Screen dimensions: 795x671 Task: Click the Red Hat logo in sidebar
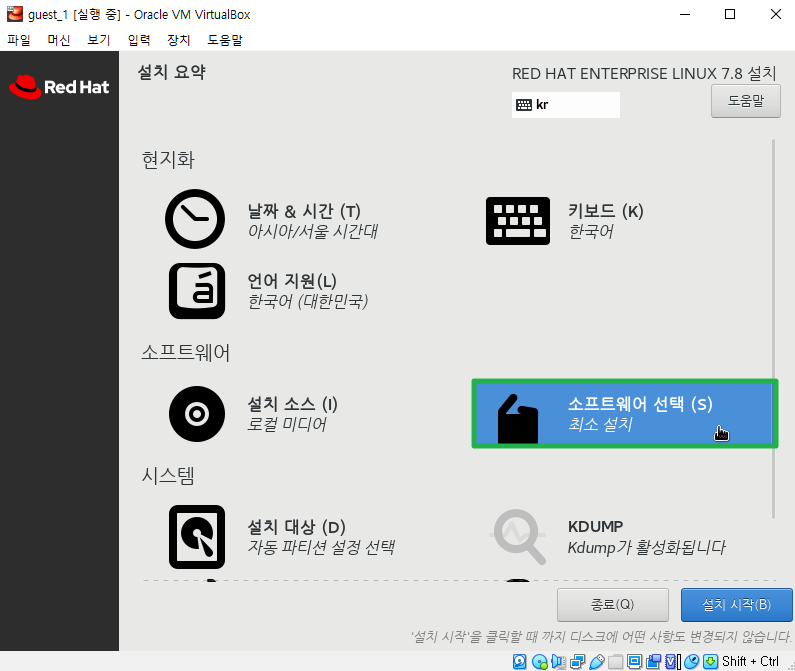tap(59, 87)
